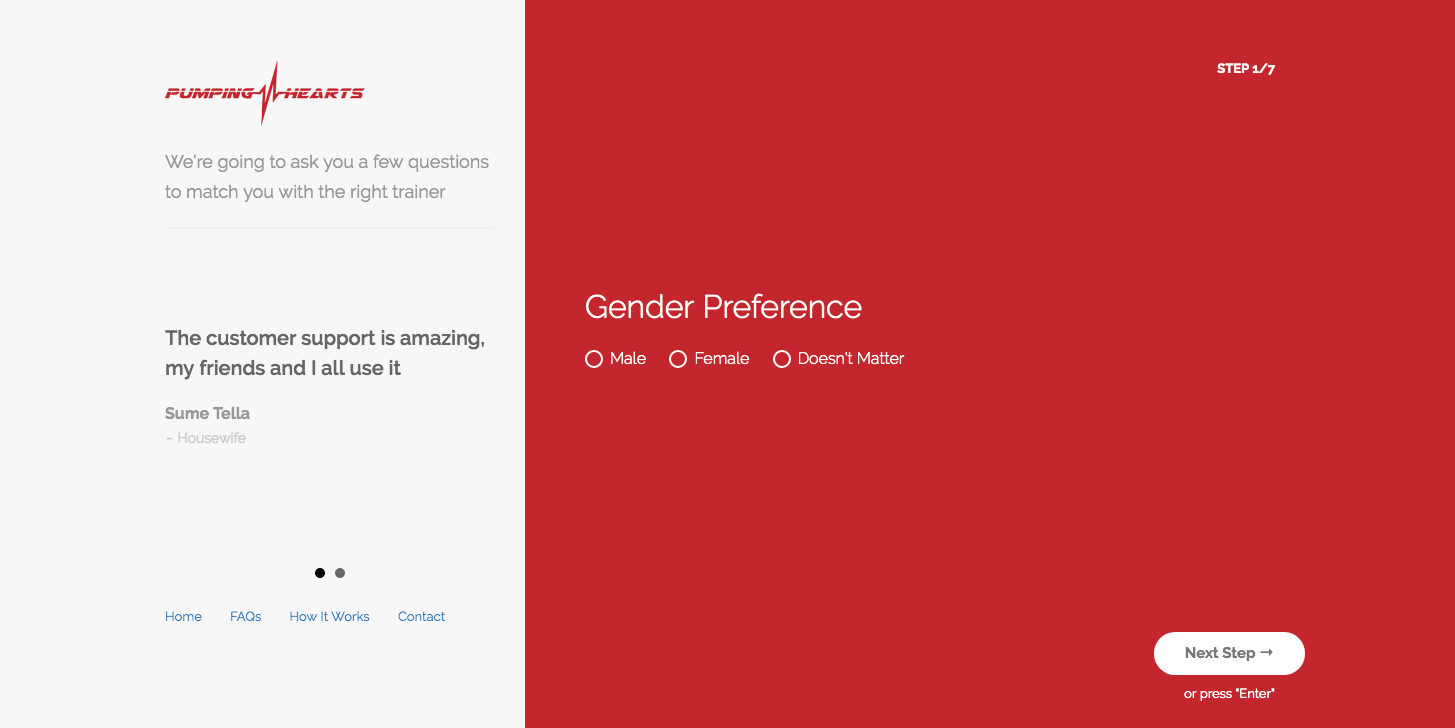Click the customer support testimonial quote
This screenshot has height=728, width=1455.
pos(325,353)
